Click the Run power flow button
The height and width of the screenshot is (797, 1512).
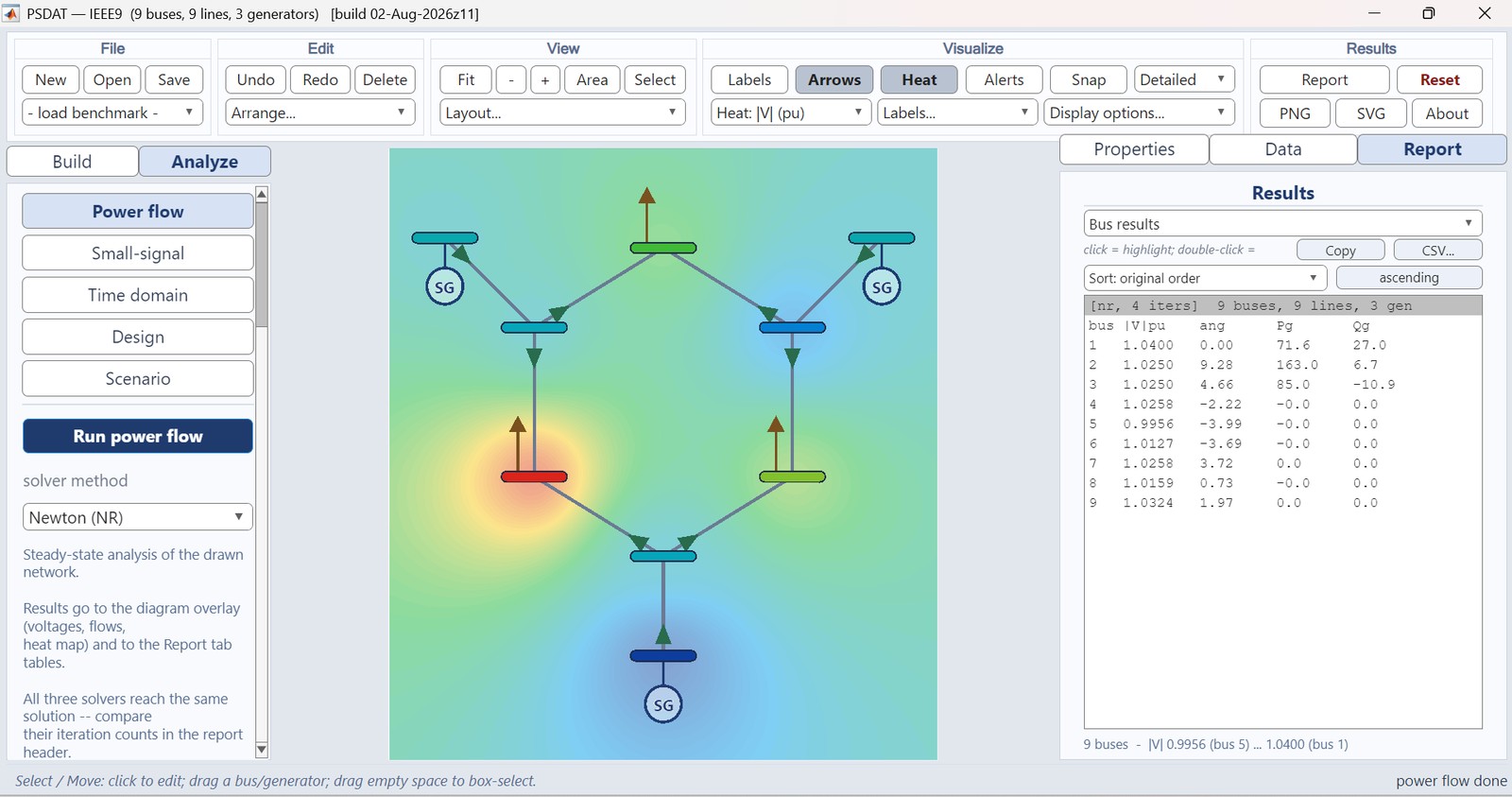click(138, 436)
